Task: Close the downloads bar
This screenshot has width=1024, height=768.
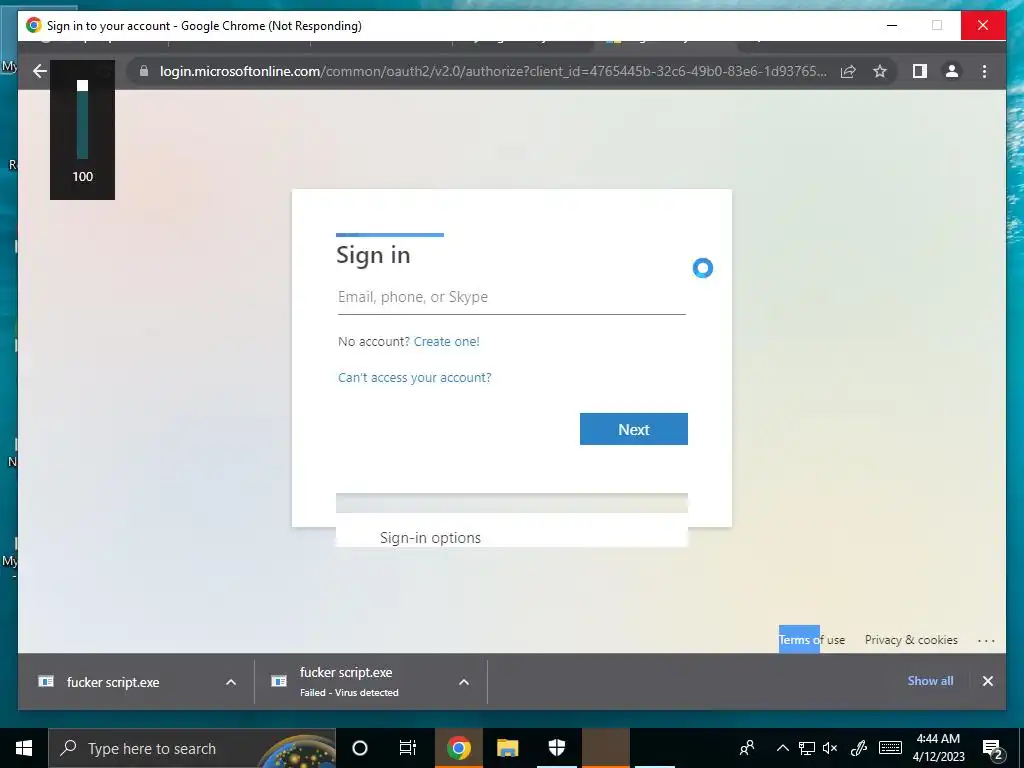Action: coord(987,681)
